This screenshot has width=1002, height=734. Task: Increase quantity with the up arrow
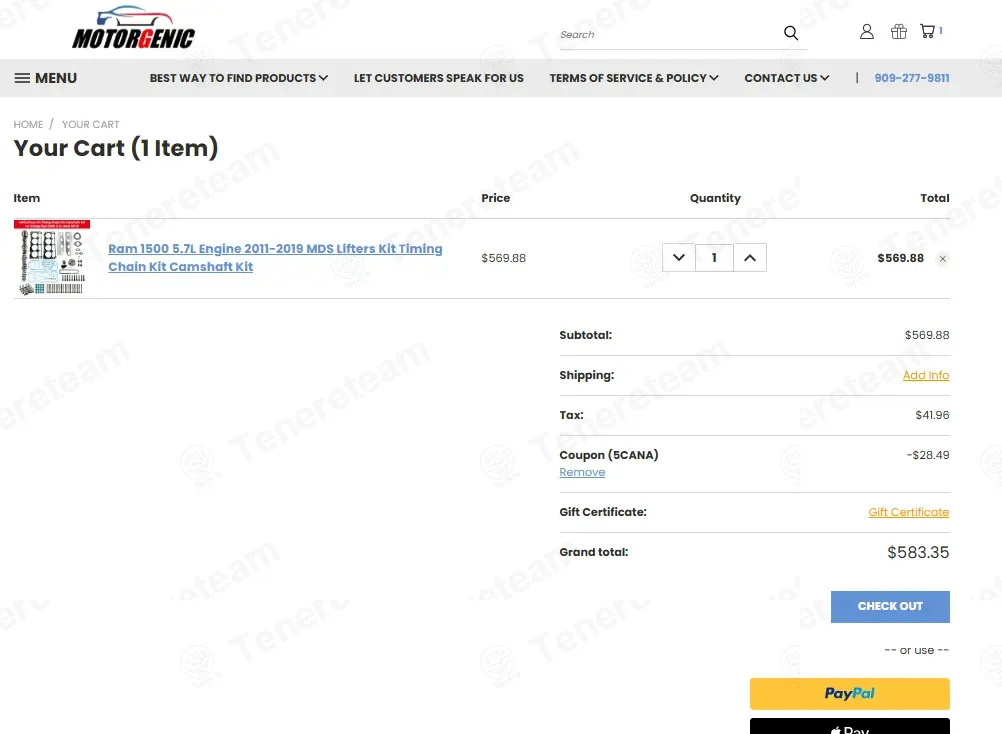(x=750, y=257)
